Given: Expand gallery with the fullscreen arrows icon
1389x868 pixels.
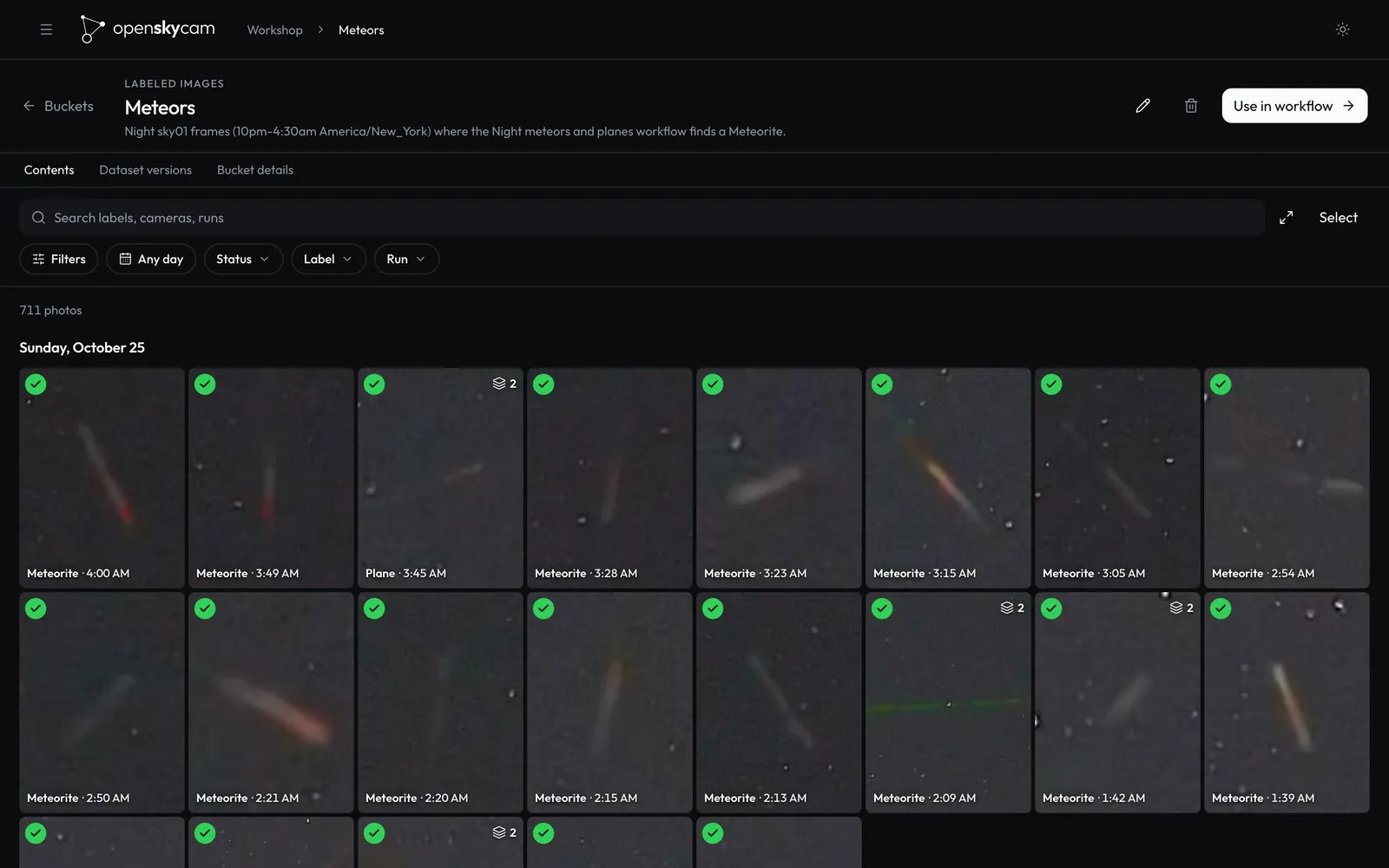Looking at the screenshot, I should (1286, 218).
